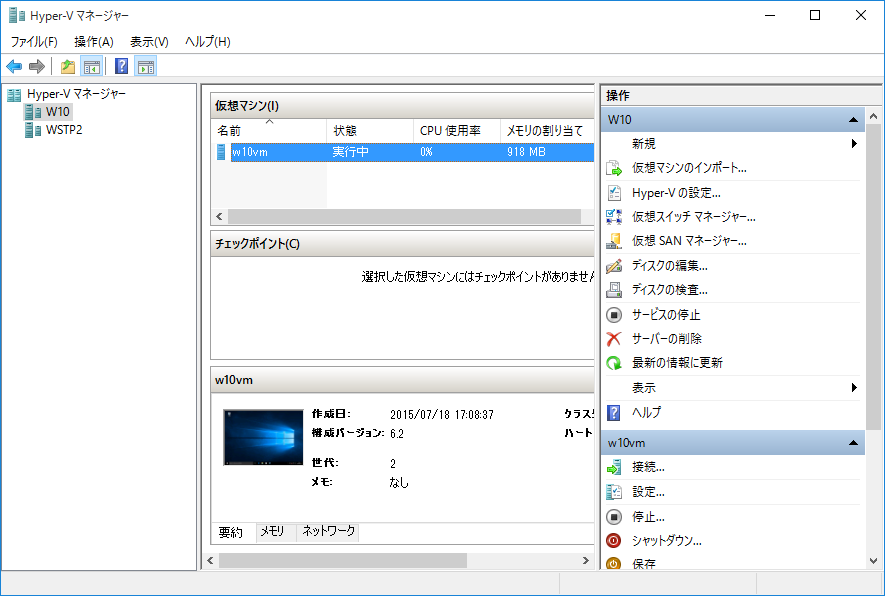Click 接続... action for w10vm
This screenshot has width=885, height=596.
pyautogui.click(x=649, y=467)
